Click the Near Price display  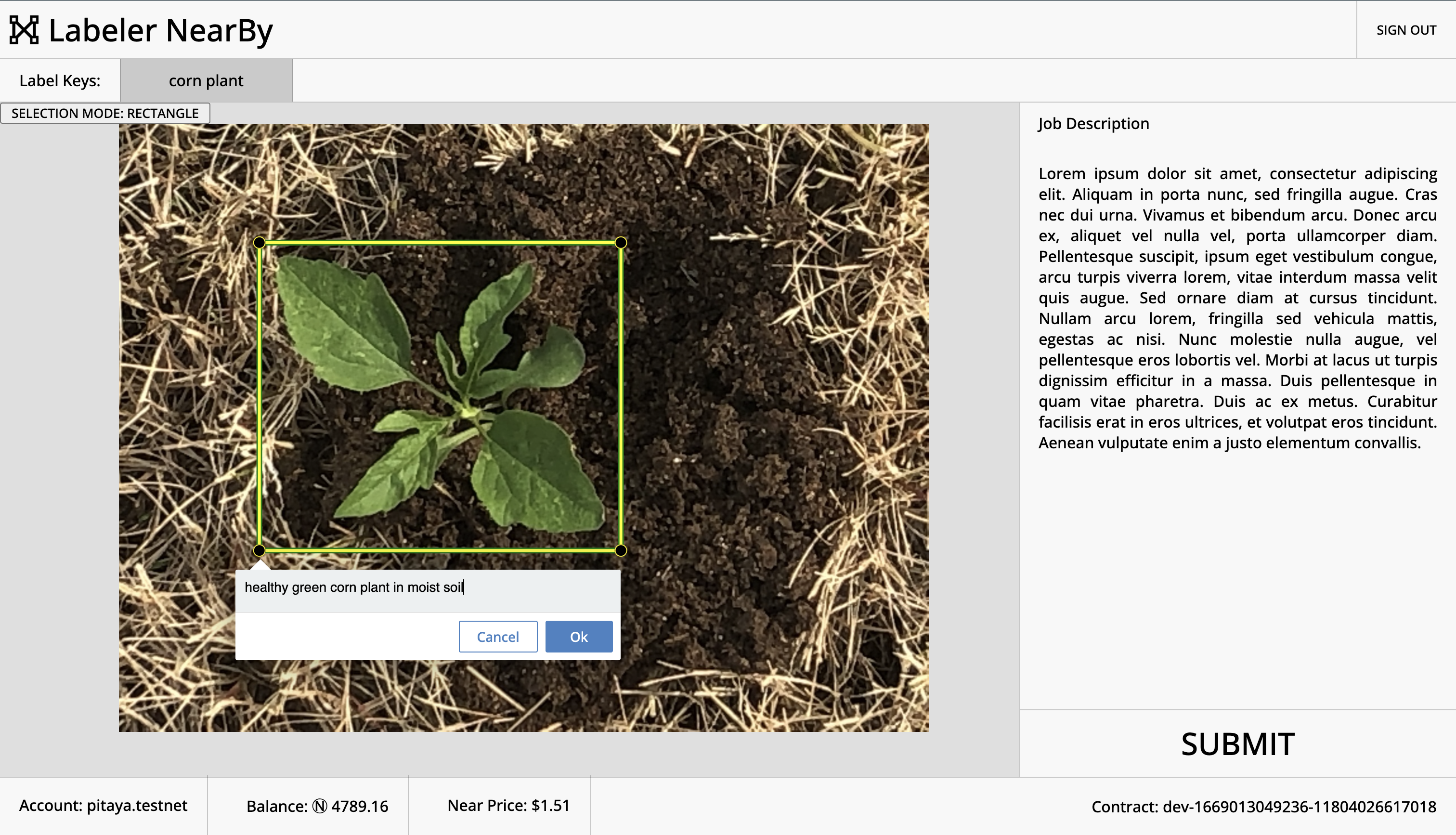[508, 806]
